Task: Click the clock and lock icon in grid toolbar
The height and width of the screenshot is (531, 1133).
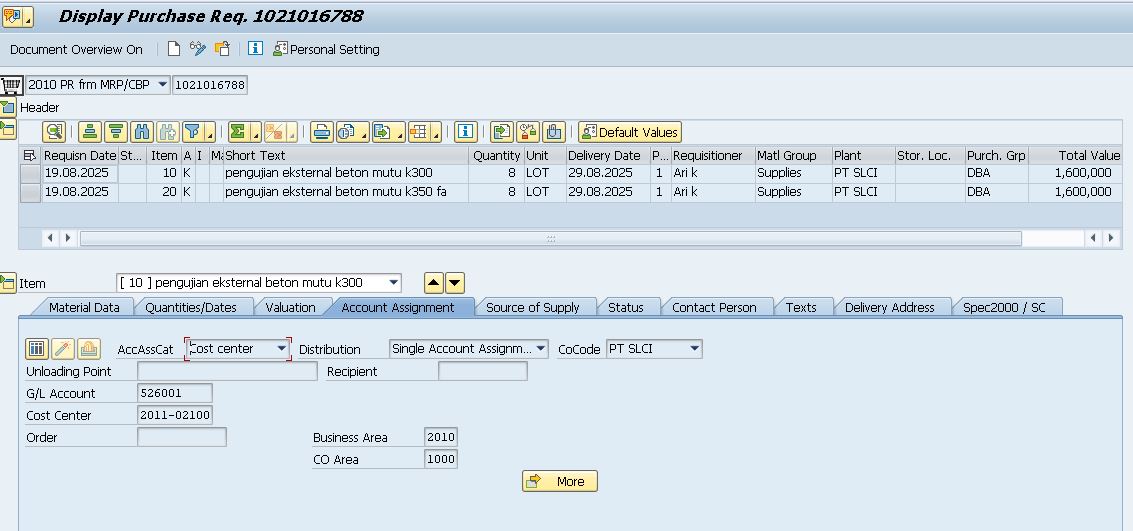Action: (x=527, y=131)
